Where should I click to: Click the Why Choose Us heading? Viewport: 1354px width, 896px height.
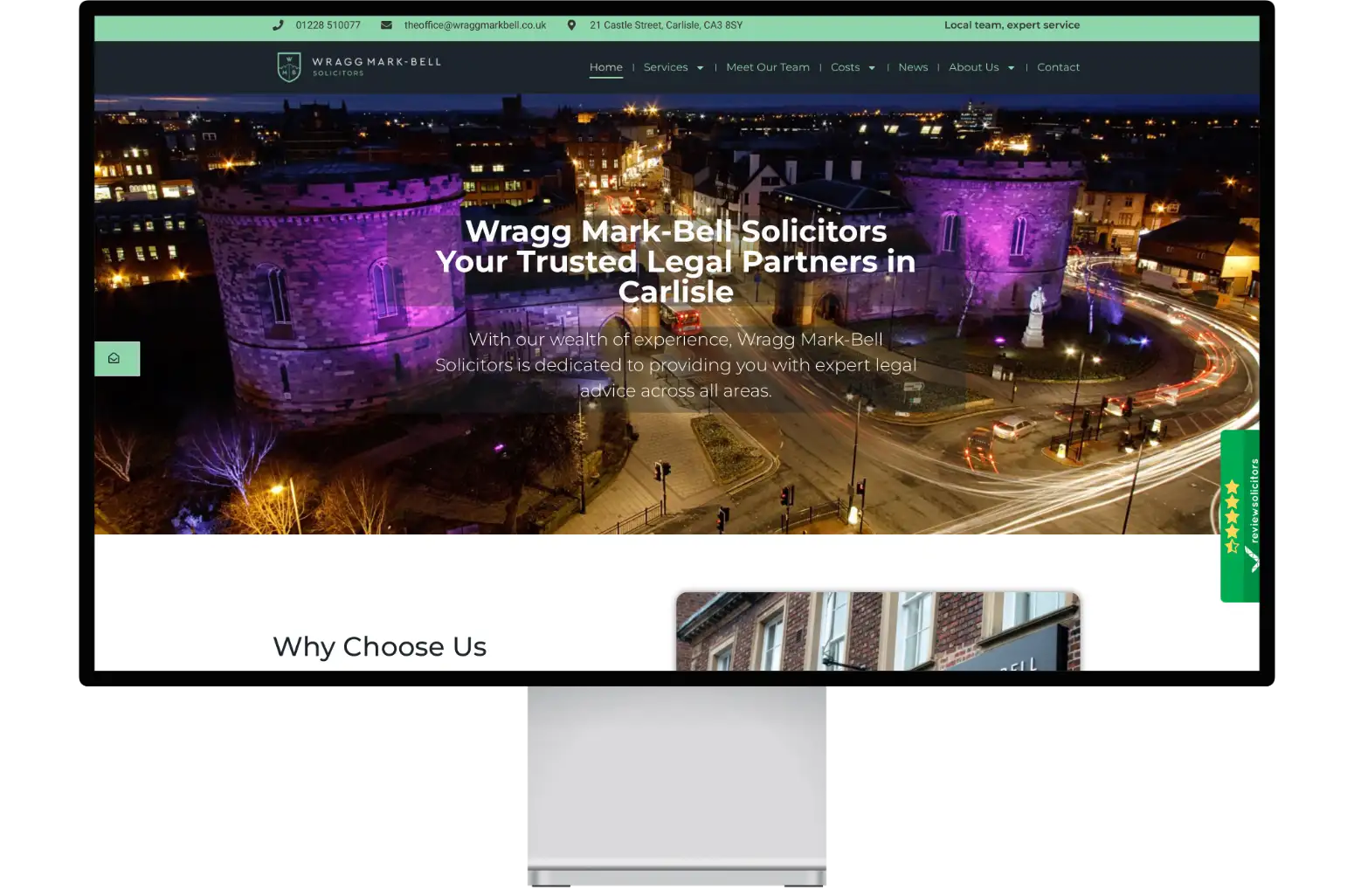point(379,647)
